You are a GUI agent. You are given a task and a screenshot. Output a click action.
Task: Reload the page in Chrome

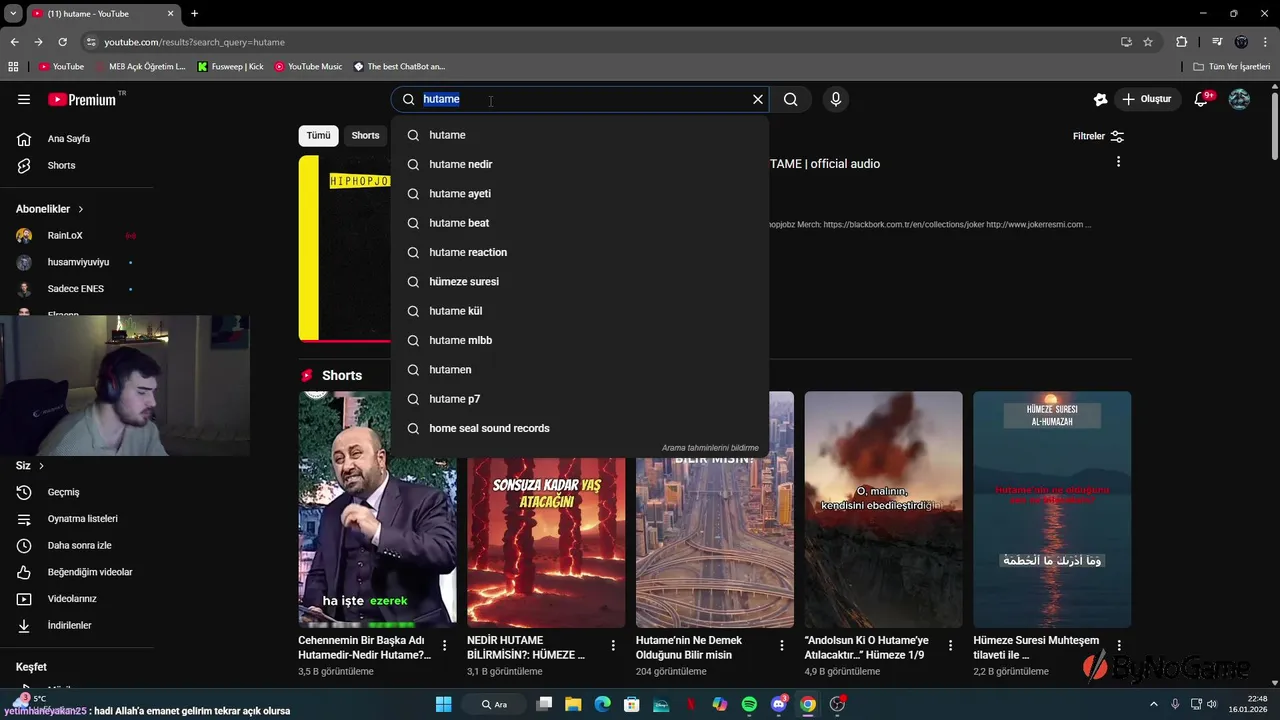[x=62, y=42]
